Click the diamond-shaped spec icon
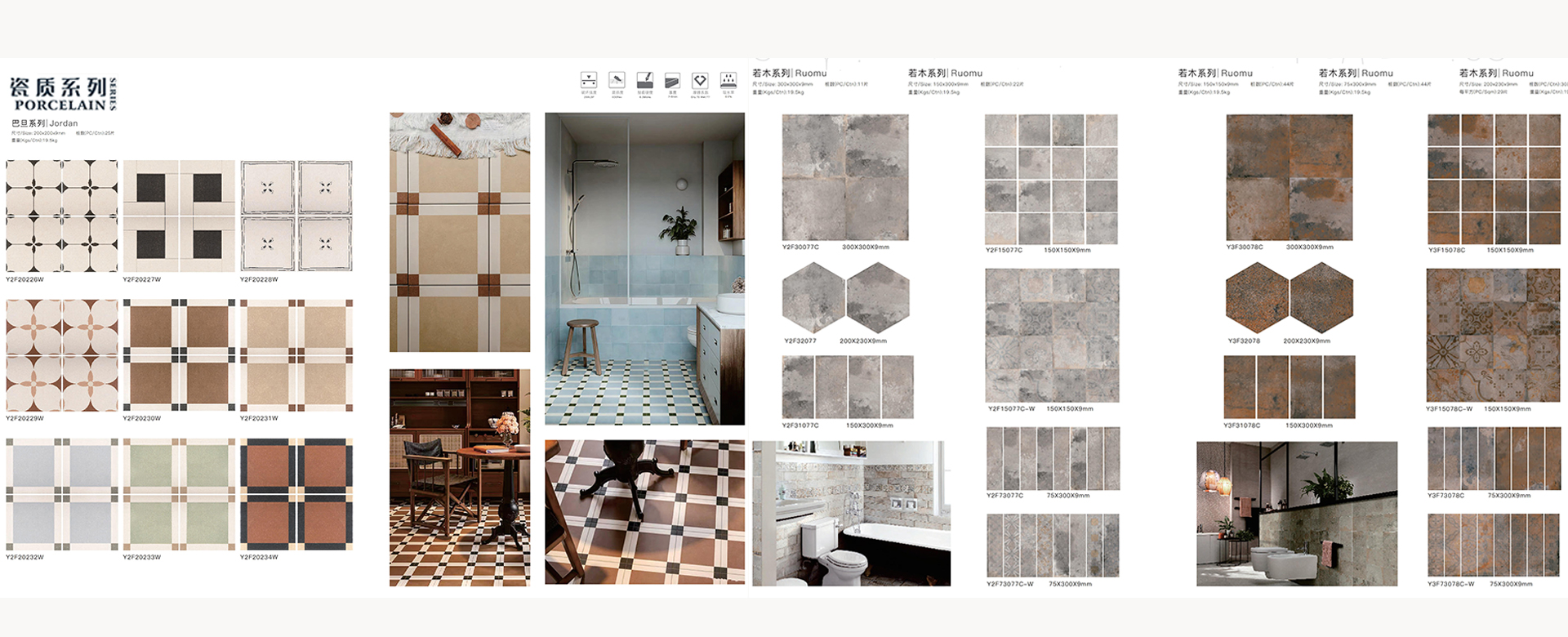The image size is (1568, 637). coord(700,81)
